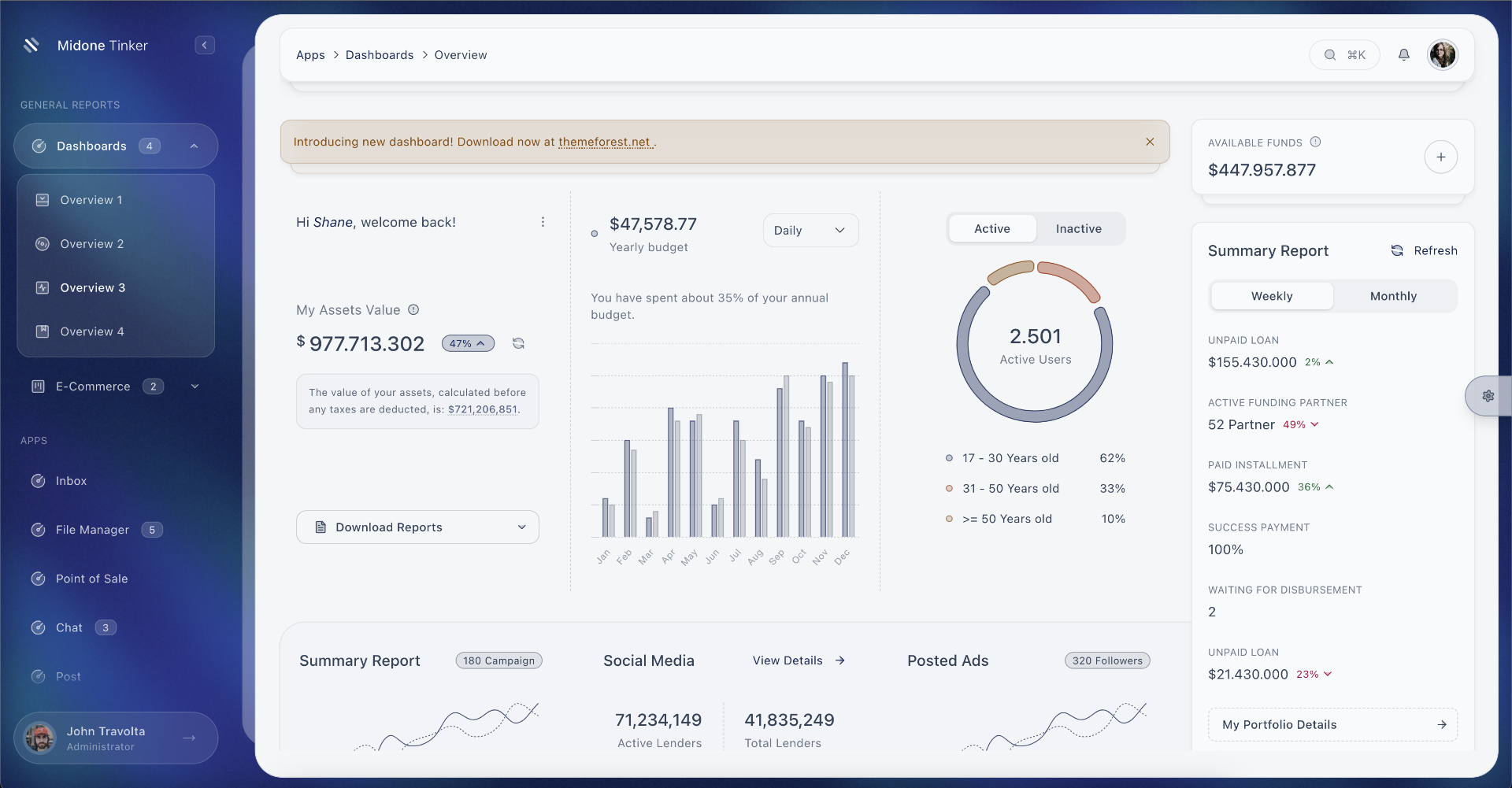Open the Chat app icon
This screenshot has height=788, width=1512.
39,627
